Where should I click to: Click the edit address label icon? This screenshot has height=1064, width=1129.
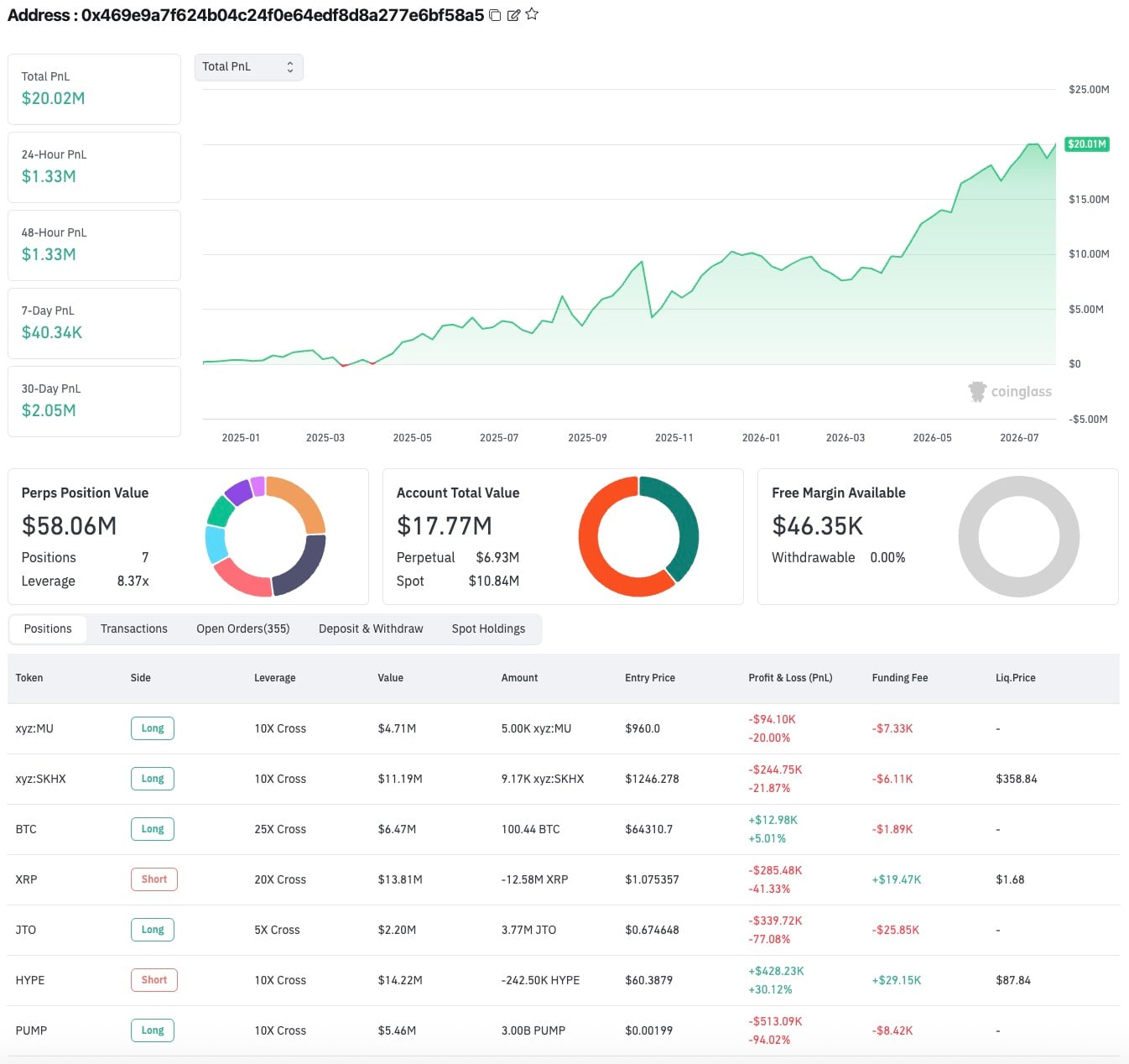pyautogui.click(x=513, y=15)
